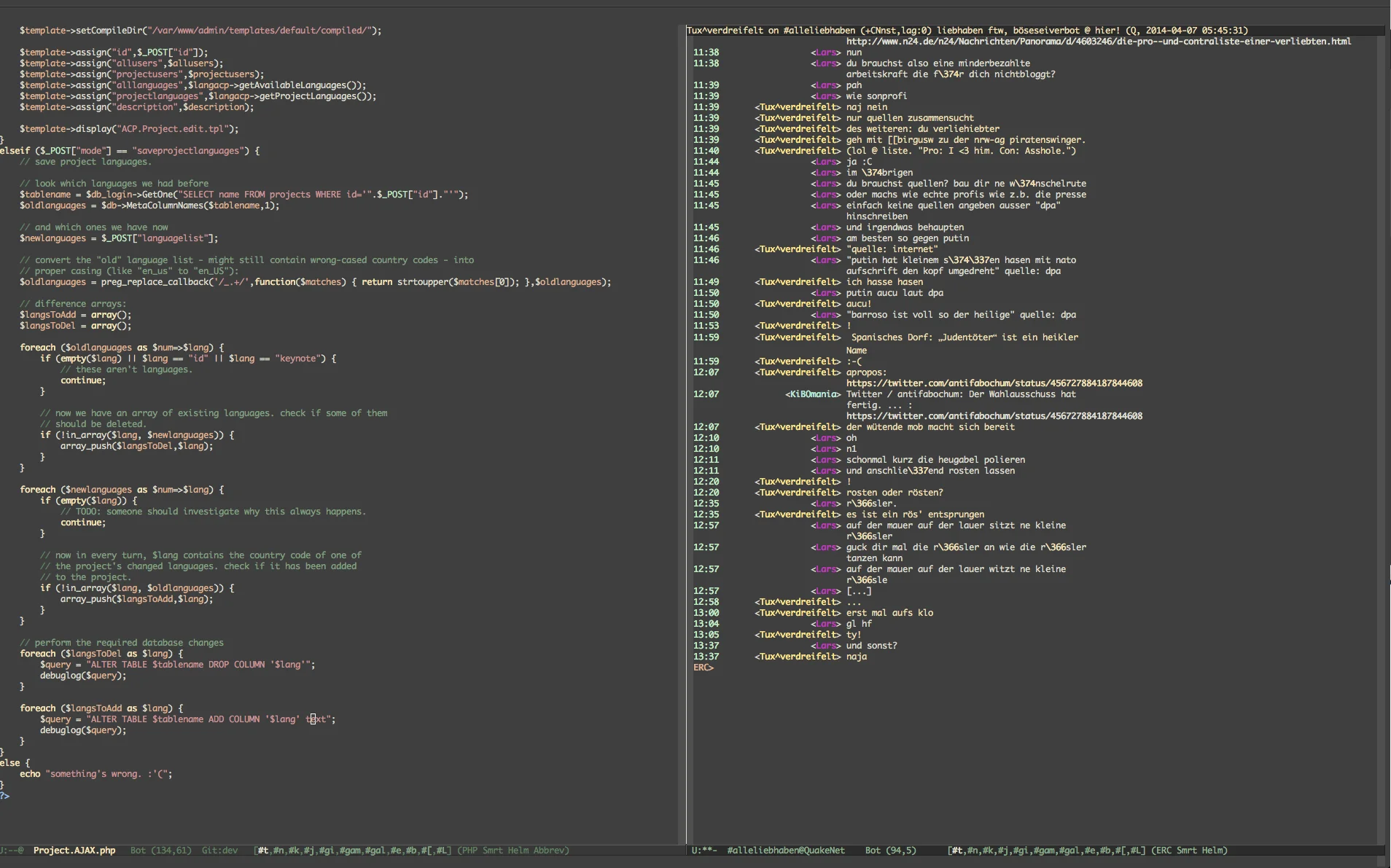Place cursor on $template->display("ACP.Project.edit.tpl") line
Screen dimensions: 1391x868
[129, 129]
